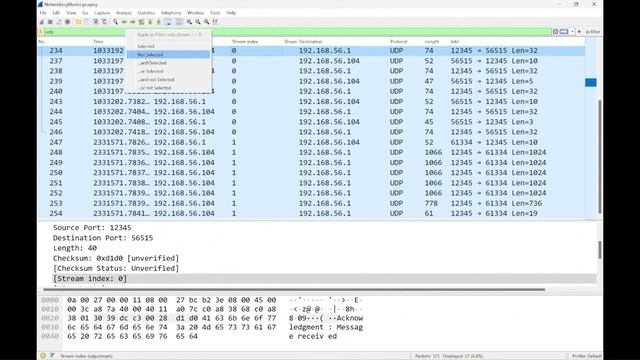Click the packet details horizontal scrollbar

click(x=294, y=289)
